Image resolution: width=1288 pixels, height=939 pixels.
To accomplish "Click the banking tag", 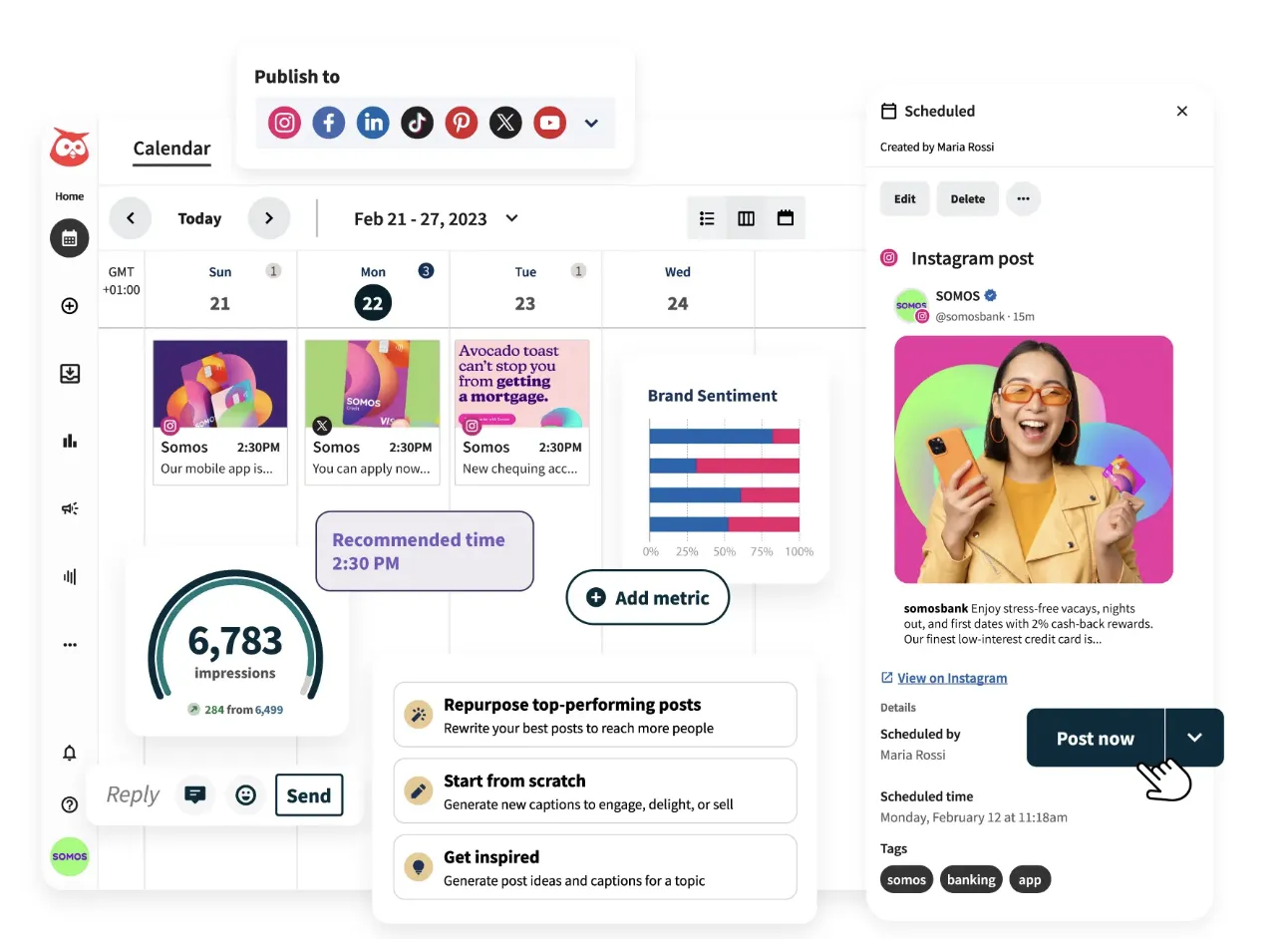I will [971, 879].
